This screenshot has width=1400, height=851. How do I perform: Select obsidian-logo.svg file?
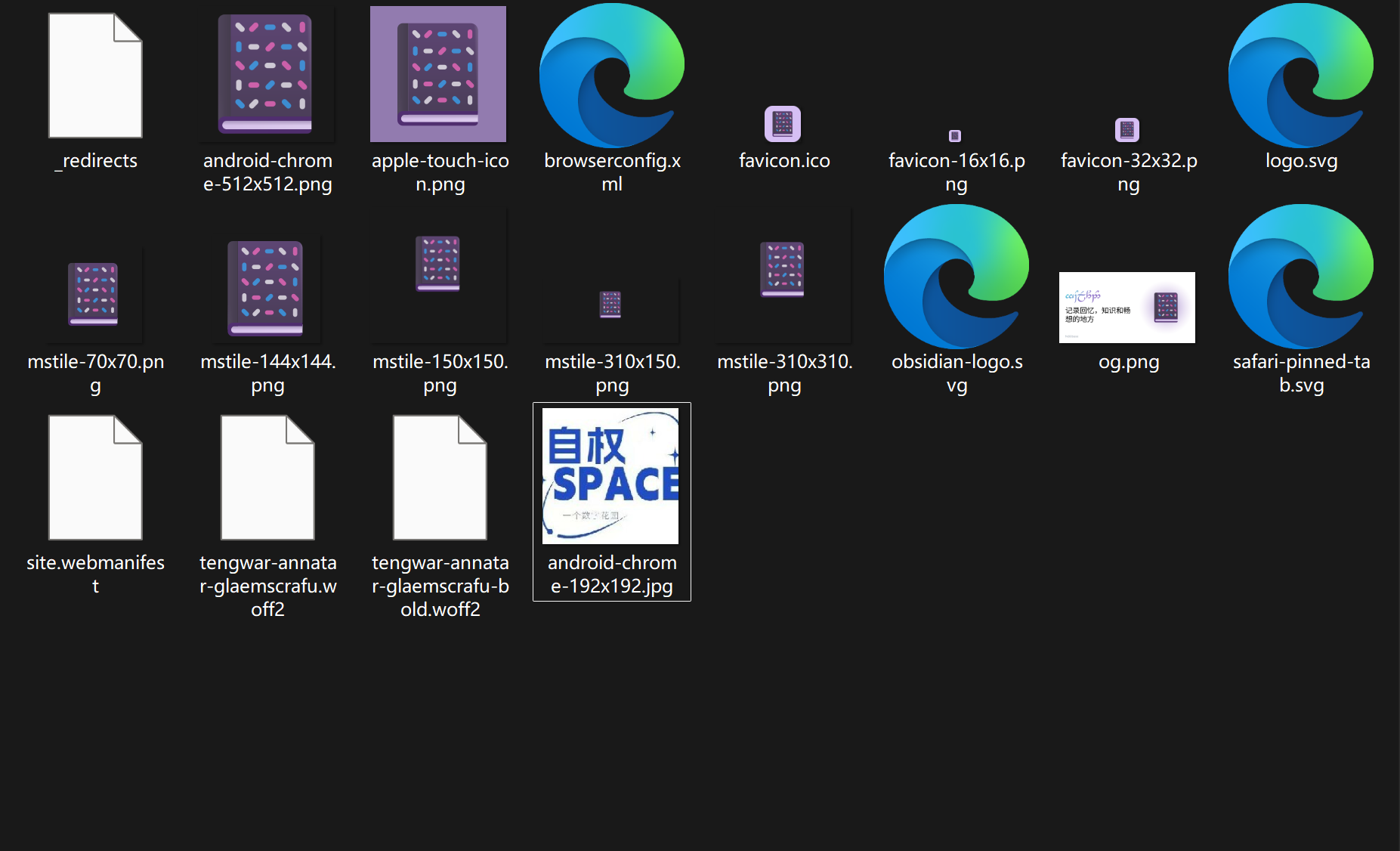[x=957, y=276]
